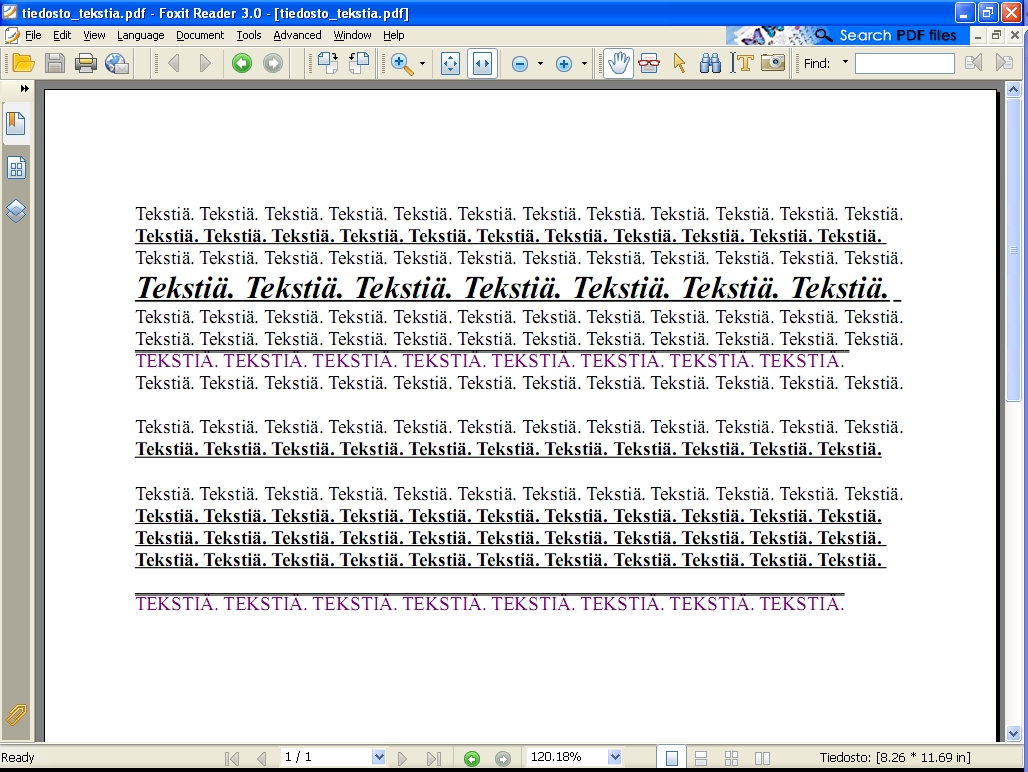The image size is (1028, 772).
Task: Open the Bookmarks panel in sidebar
Action: coord(16,124)
